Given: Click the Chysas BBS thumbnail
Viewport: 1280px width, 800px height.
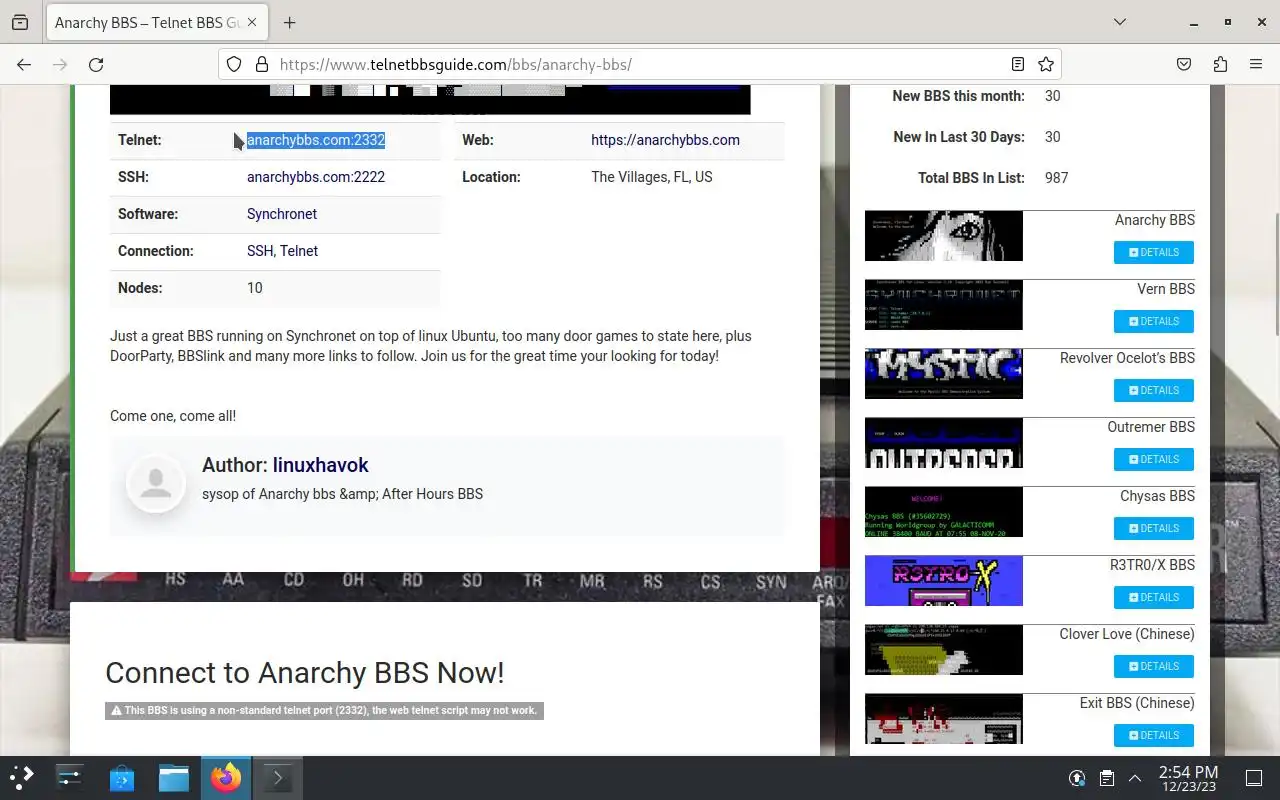Looking at the screenshot, I should pos(944,511).
